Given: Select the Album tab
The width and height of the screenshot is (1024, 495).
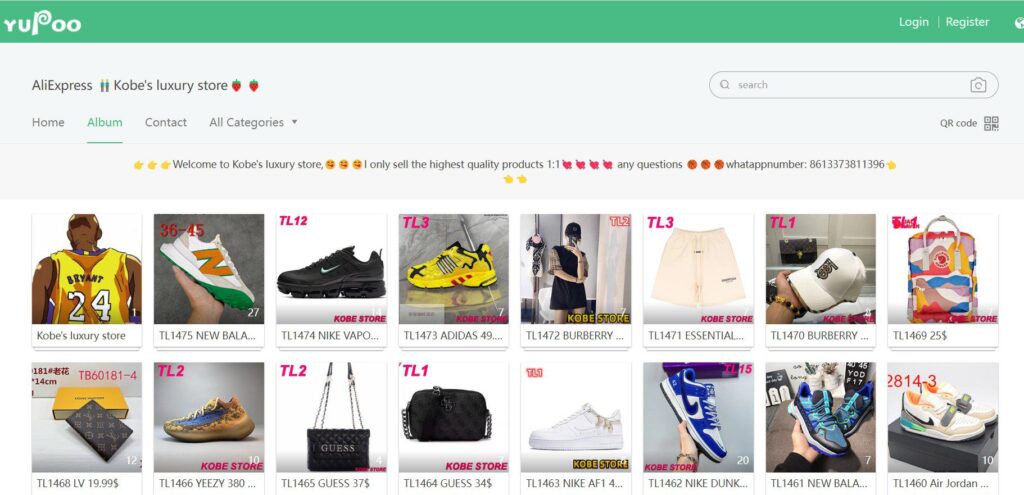Looking at the screenshot, I should pos(104,122).
